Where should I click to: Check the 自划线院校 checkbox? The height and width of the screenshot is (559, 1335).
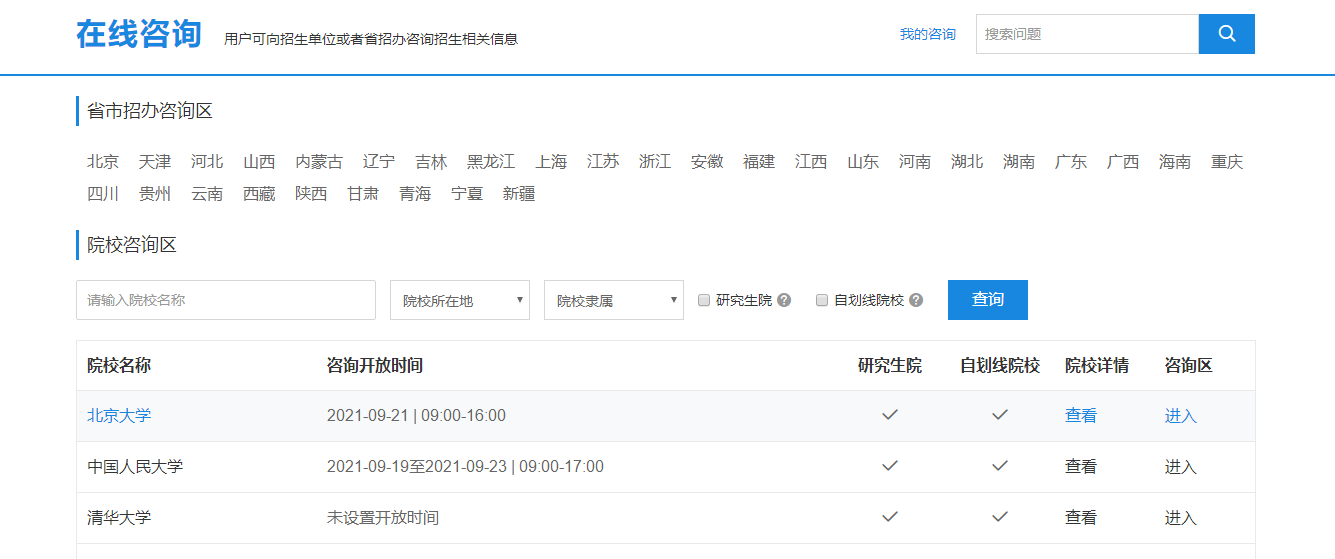[822, 300]
